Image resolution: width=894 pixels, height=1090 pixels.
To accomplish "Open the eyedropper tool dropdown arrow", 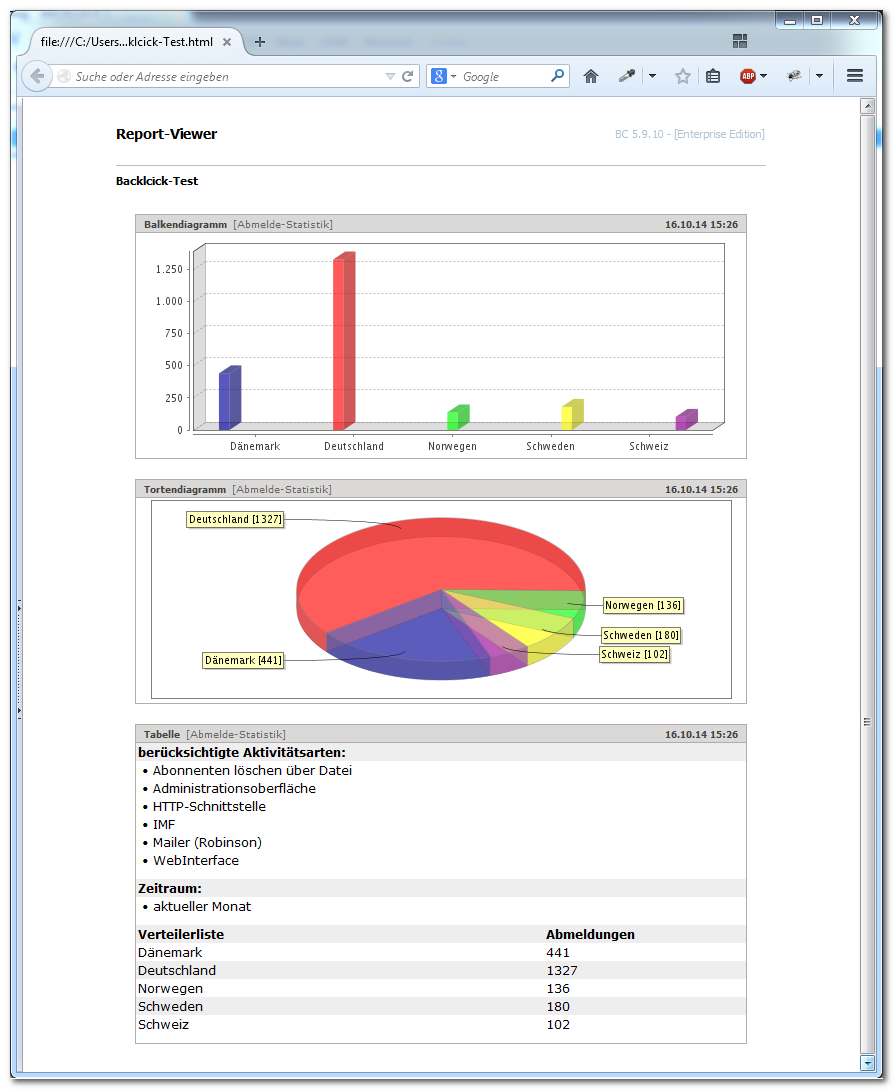I will click(652, 76).
